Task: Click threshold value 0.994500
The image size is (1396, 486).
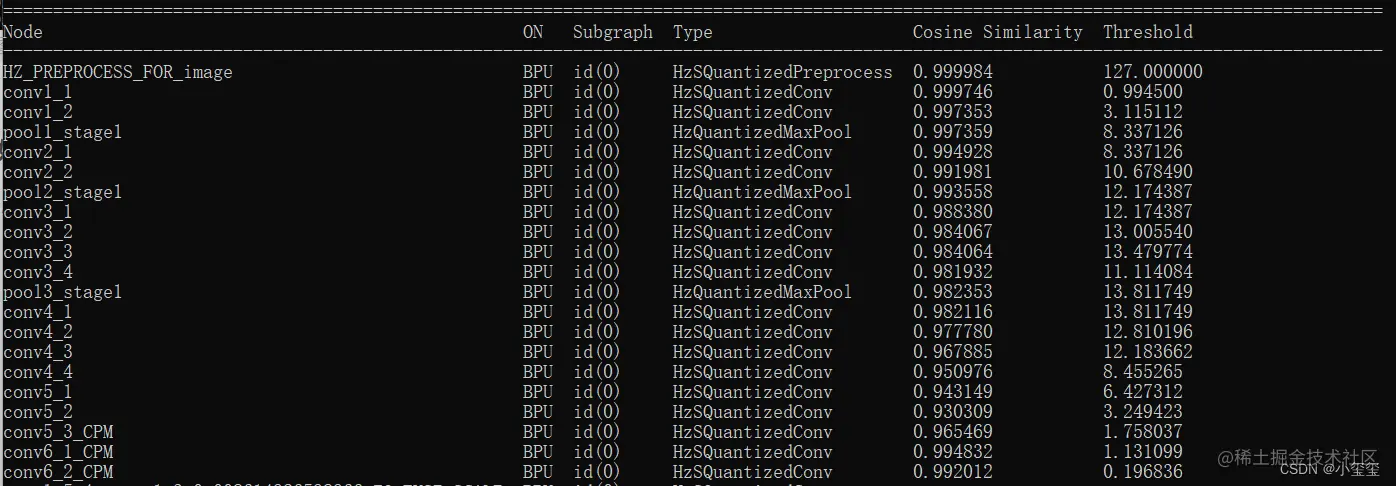Action: click(1143, 92)
